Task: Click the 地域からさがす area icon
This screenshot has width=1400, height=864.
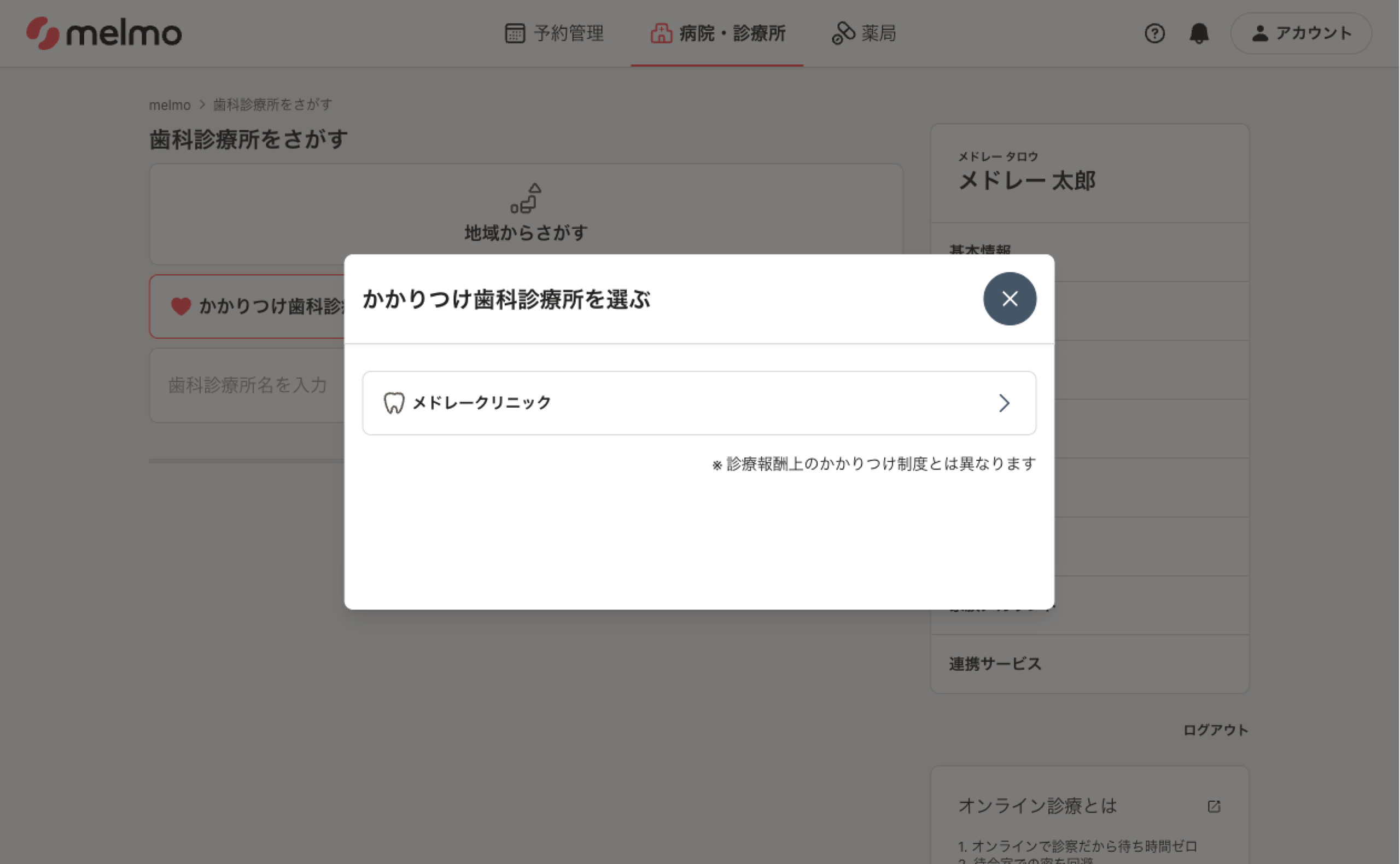Action: [x=526, y=198]
